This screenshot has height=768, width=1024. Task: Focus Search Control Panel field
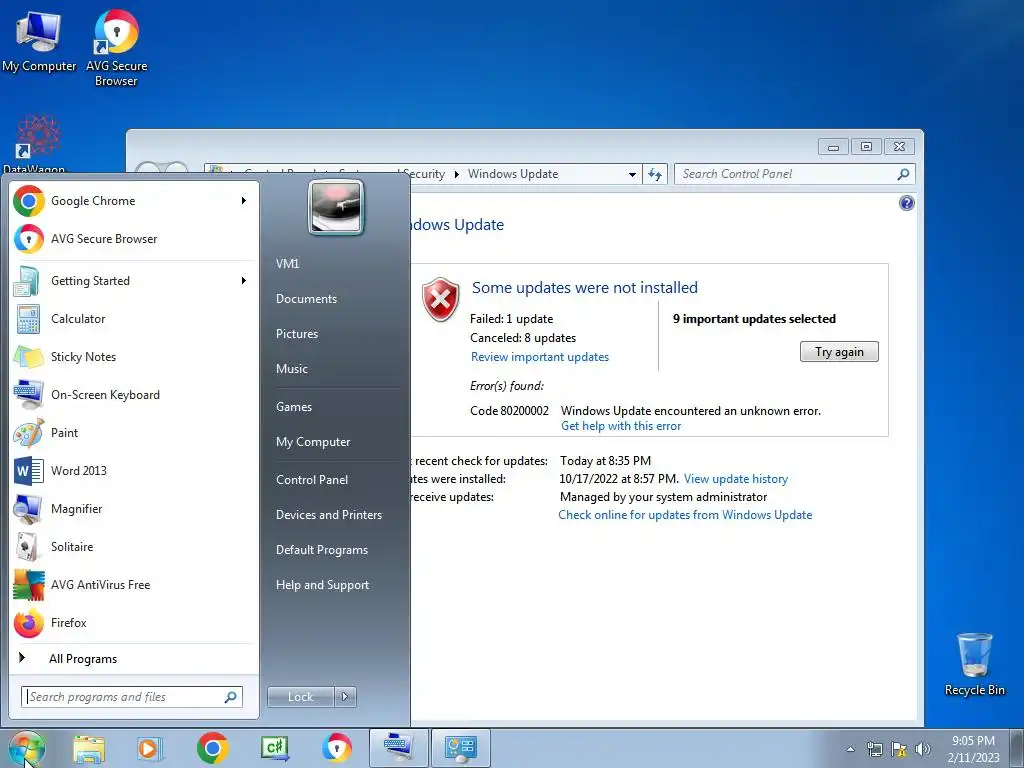795,174
